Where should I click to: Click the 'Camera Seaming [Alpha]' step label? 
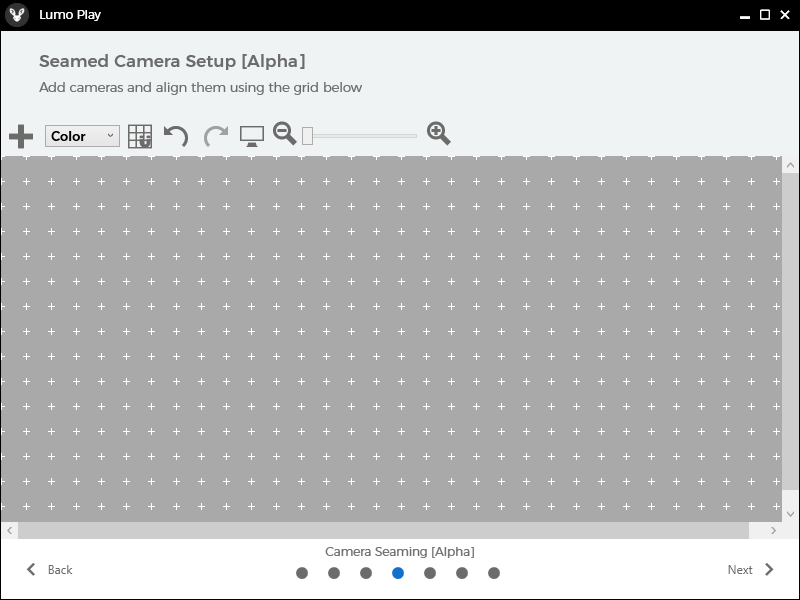tap(400, 552)
